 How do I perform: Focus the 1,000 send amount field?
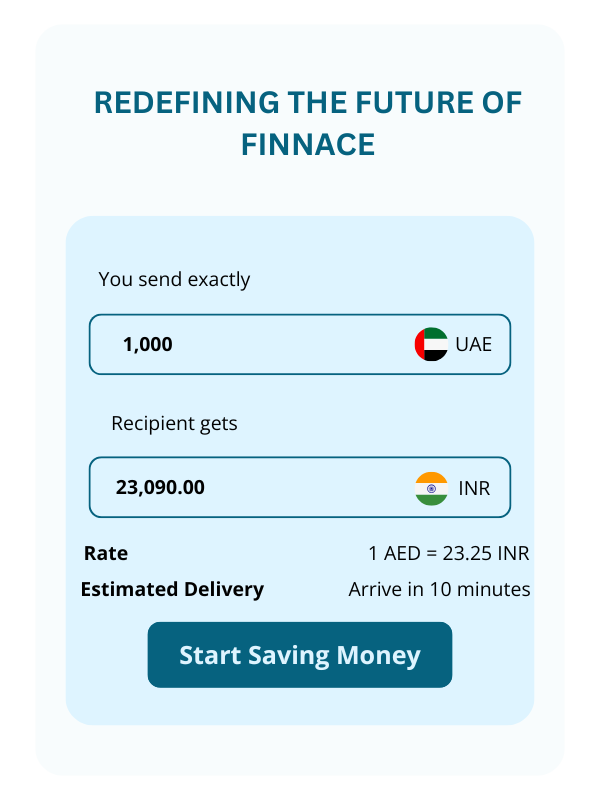click(x=300, y=344)
